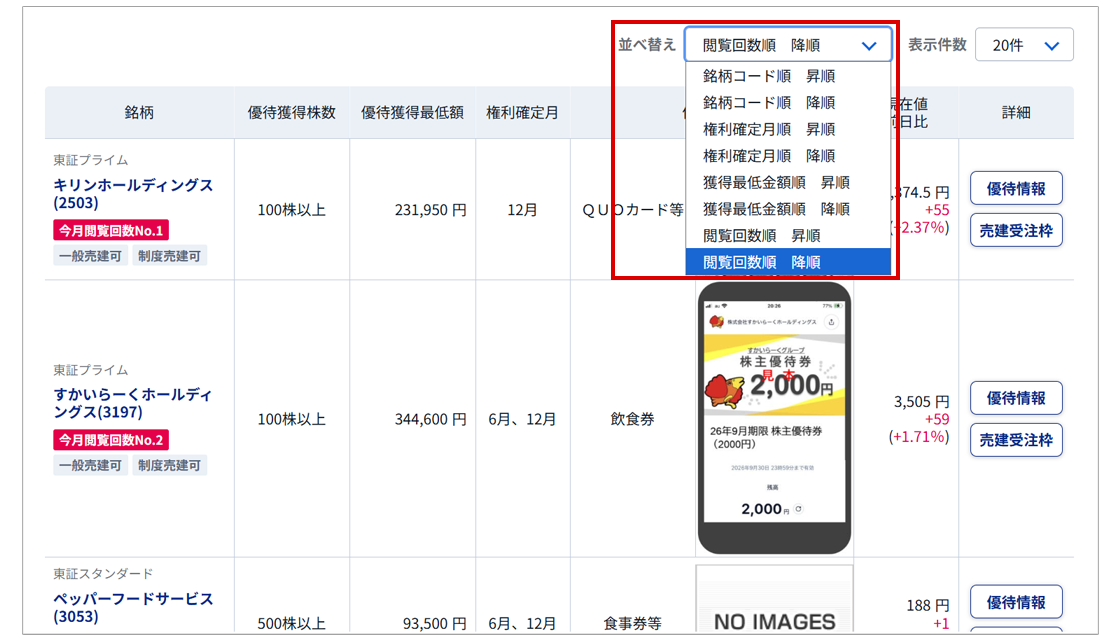
Task: View すかいらーく 株主優待券 phone image
Action: (x=775, y=418)
